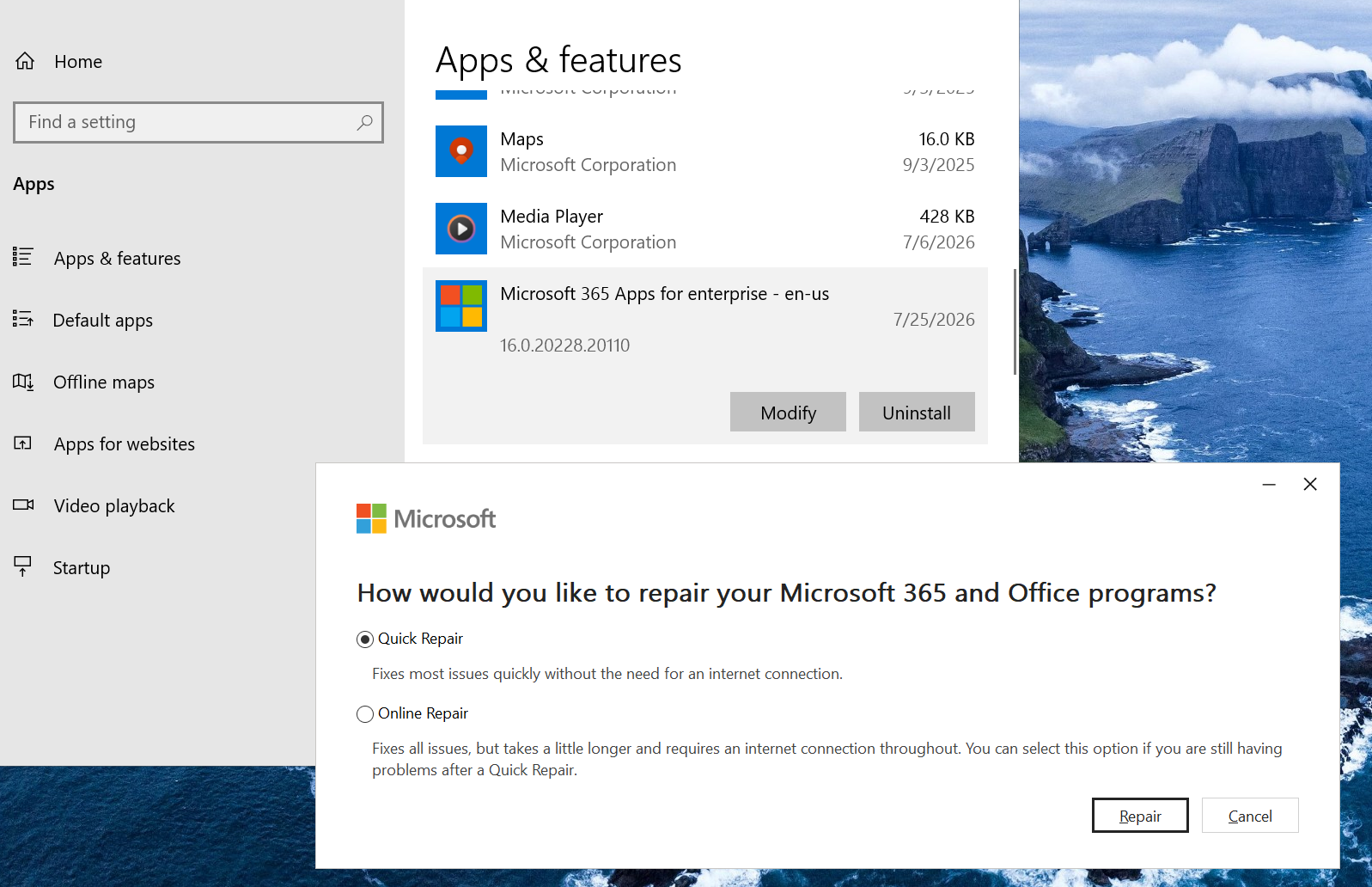Click the 16.0 KB size of Maps
Image resolution: width=1372 pixels, height=887 pixels.
pyautogui.click(x=947, y=139)
